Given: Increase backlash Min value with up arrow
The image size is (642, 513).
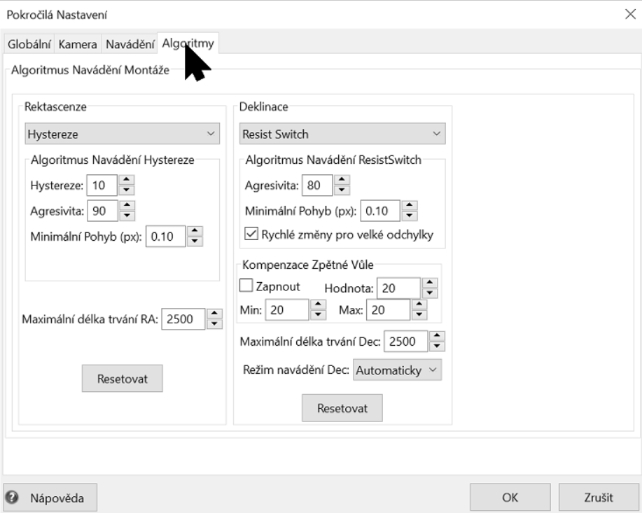Looking at the screenshot, I should point(318,305).
